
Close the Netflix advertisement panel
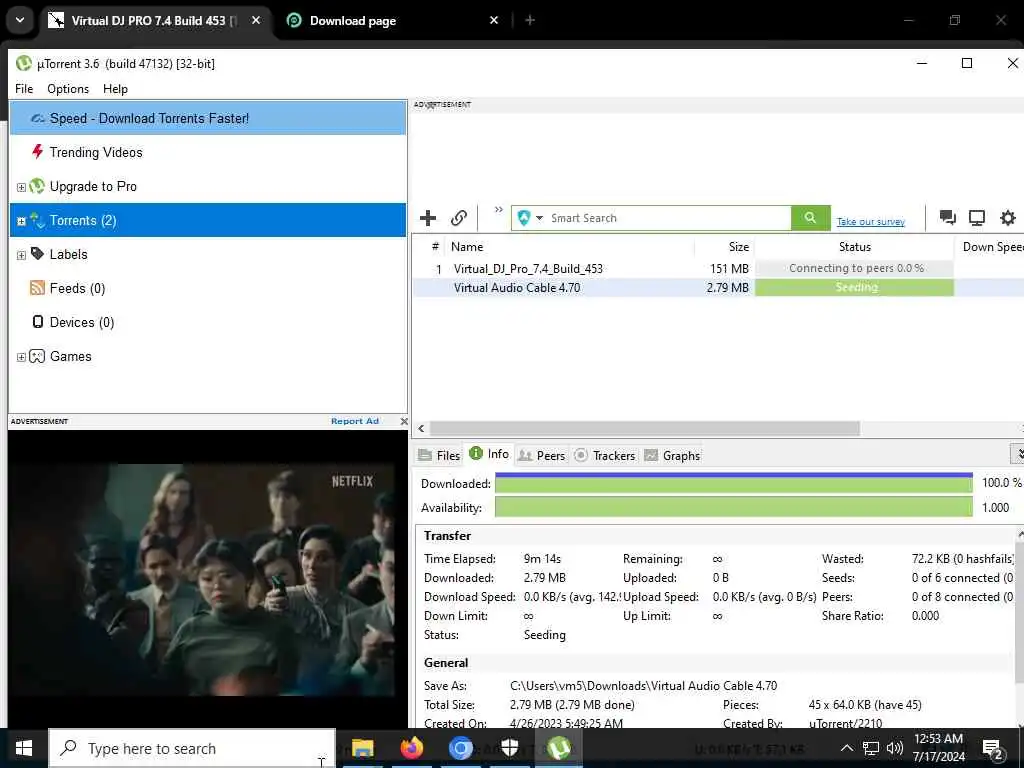pyautogui.click(x=404, y=421)
